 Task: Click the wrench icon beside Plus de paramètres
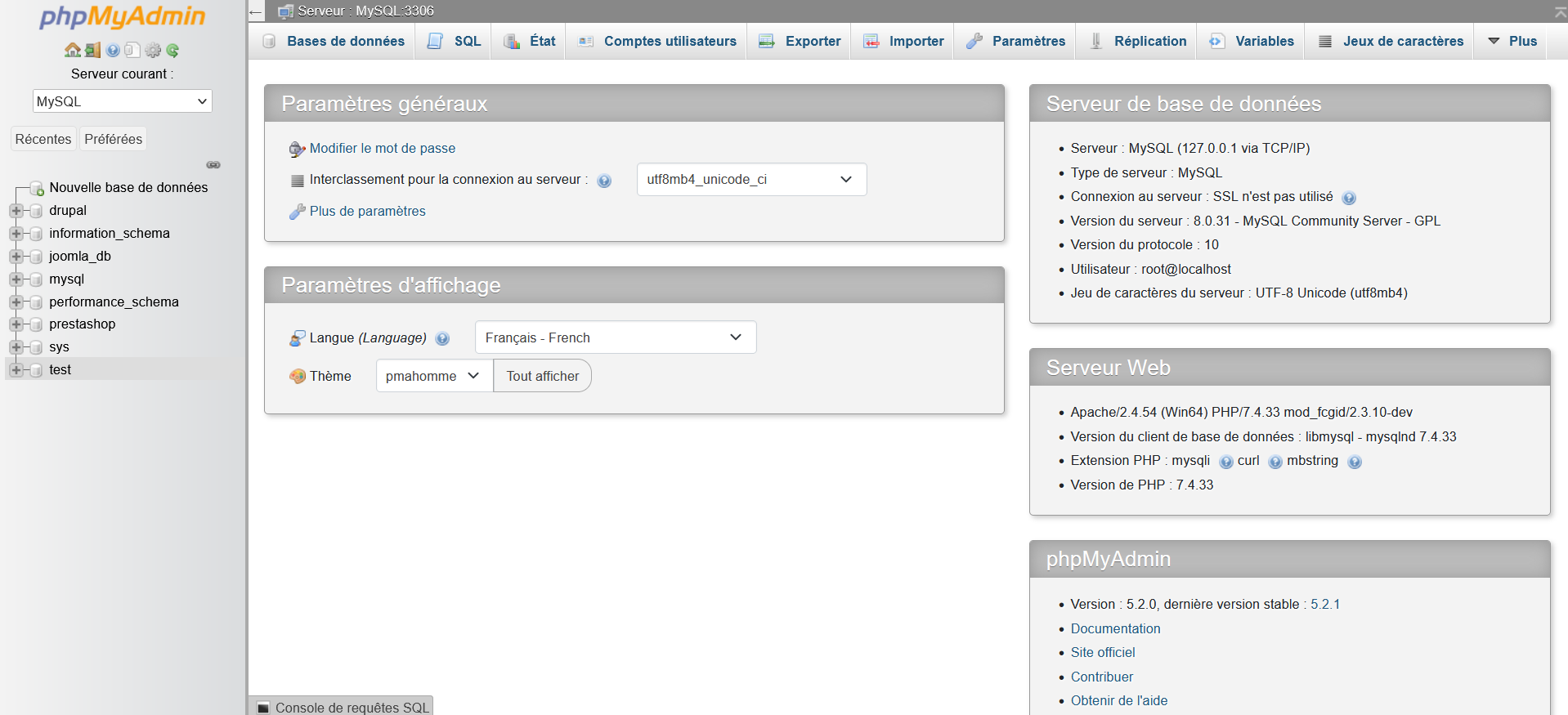point(298,212)
